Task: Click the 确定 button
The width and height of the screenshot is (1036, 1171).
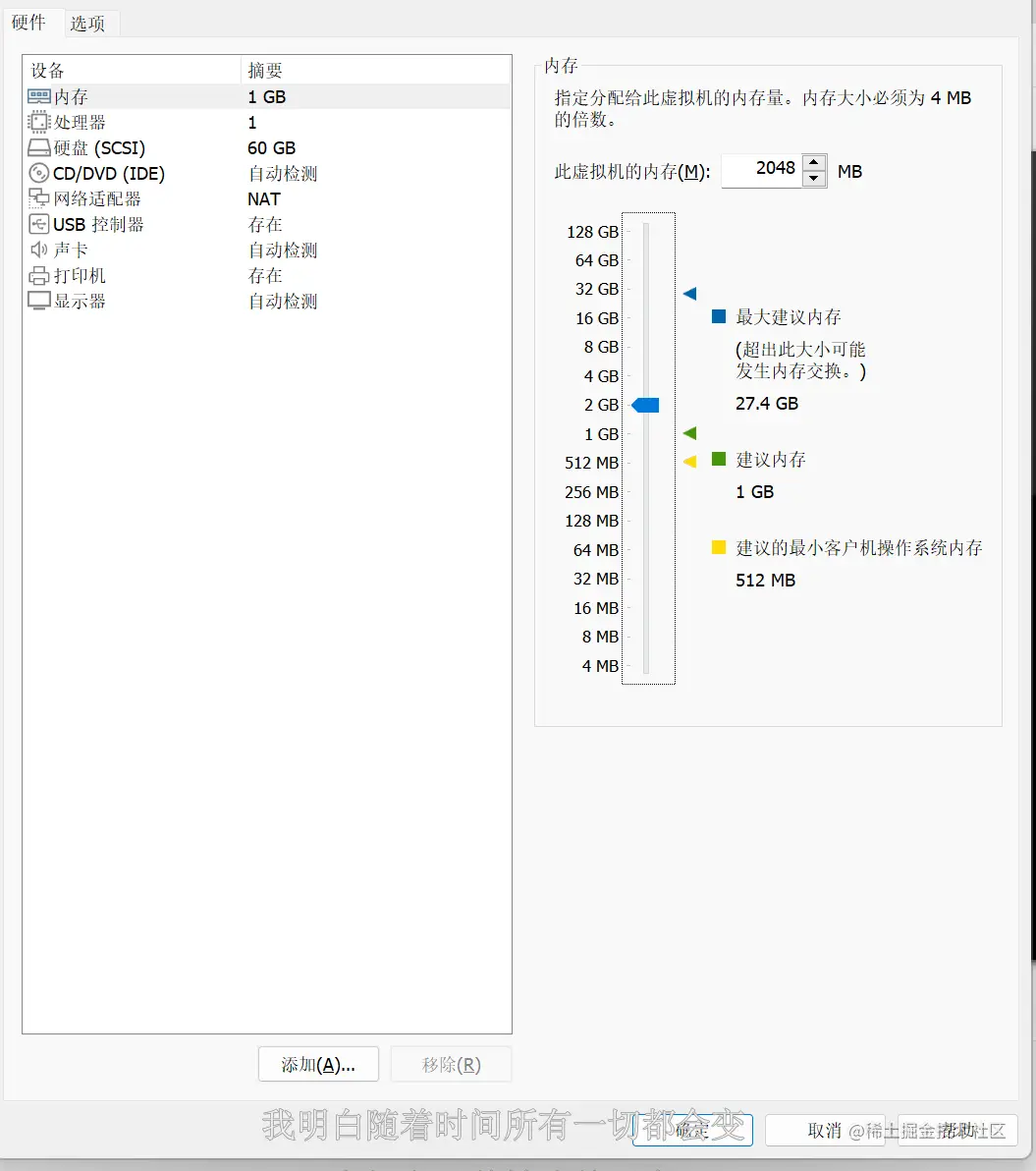Action: point(692,1130)
